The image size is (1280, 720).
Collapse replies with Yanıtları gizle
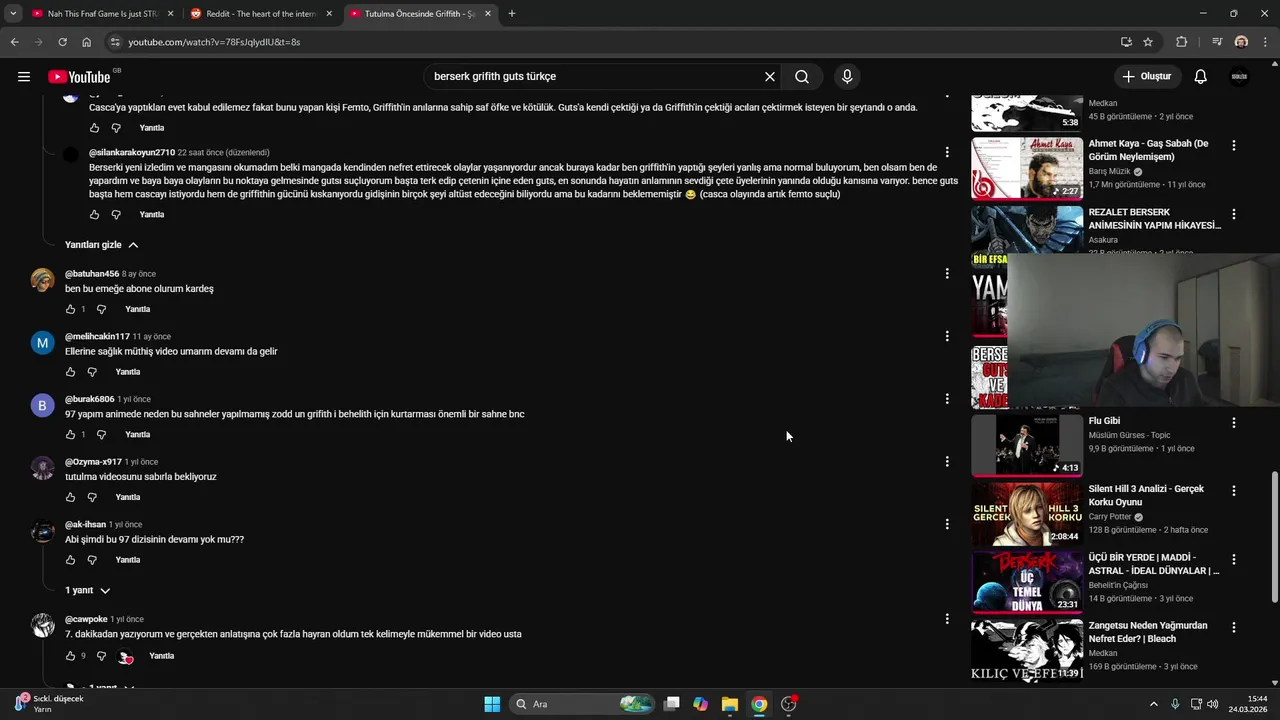tap(101, 245)
